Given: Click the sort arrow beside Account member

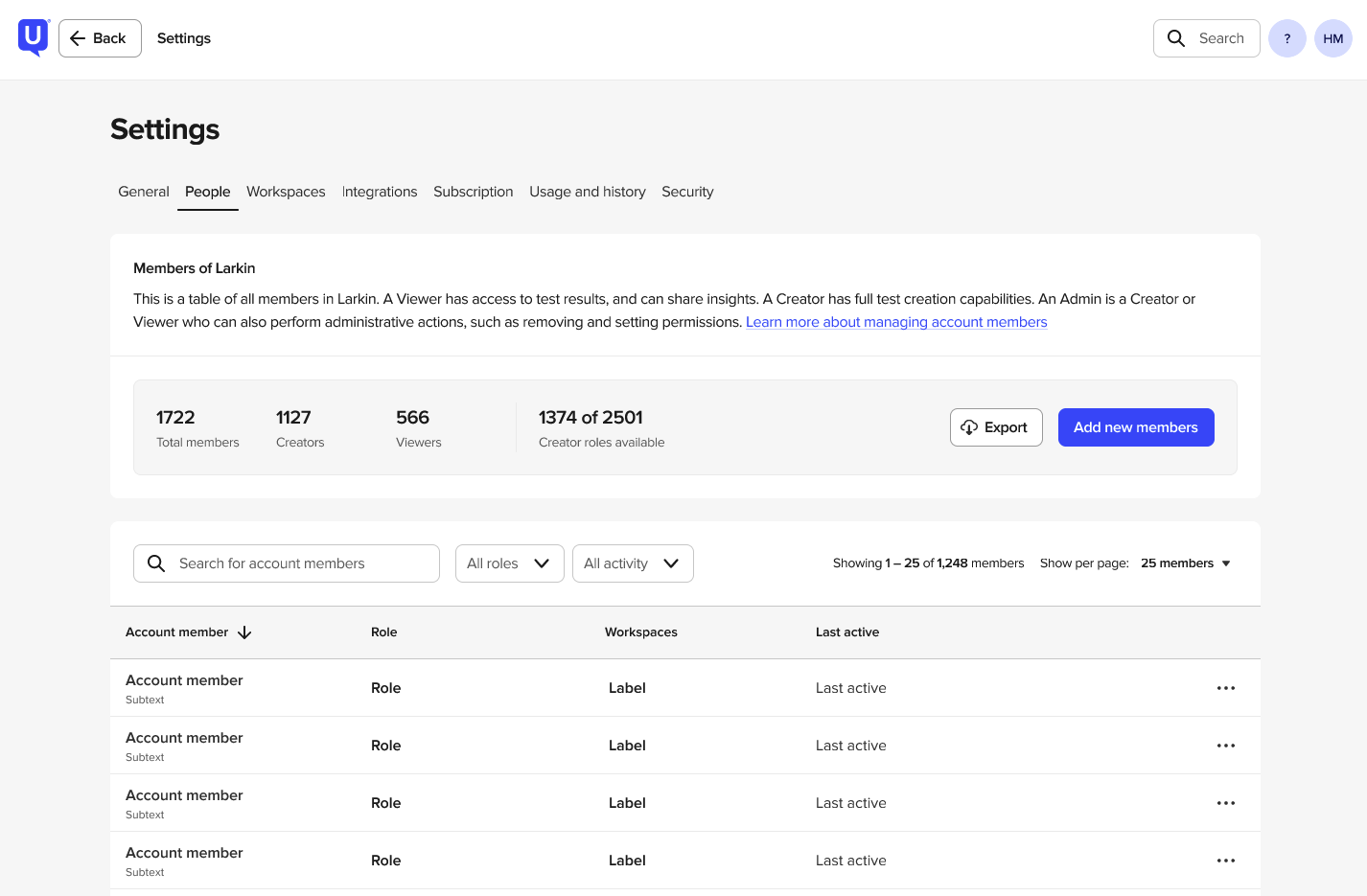Looking at the screenshot, I should tap(244, 632).
